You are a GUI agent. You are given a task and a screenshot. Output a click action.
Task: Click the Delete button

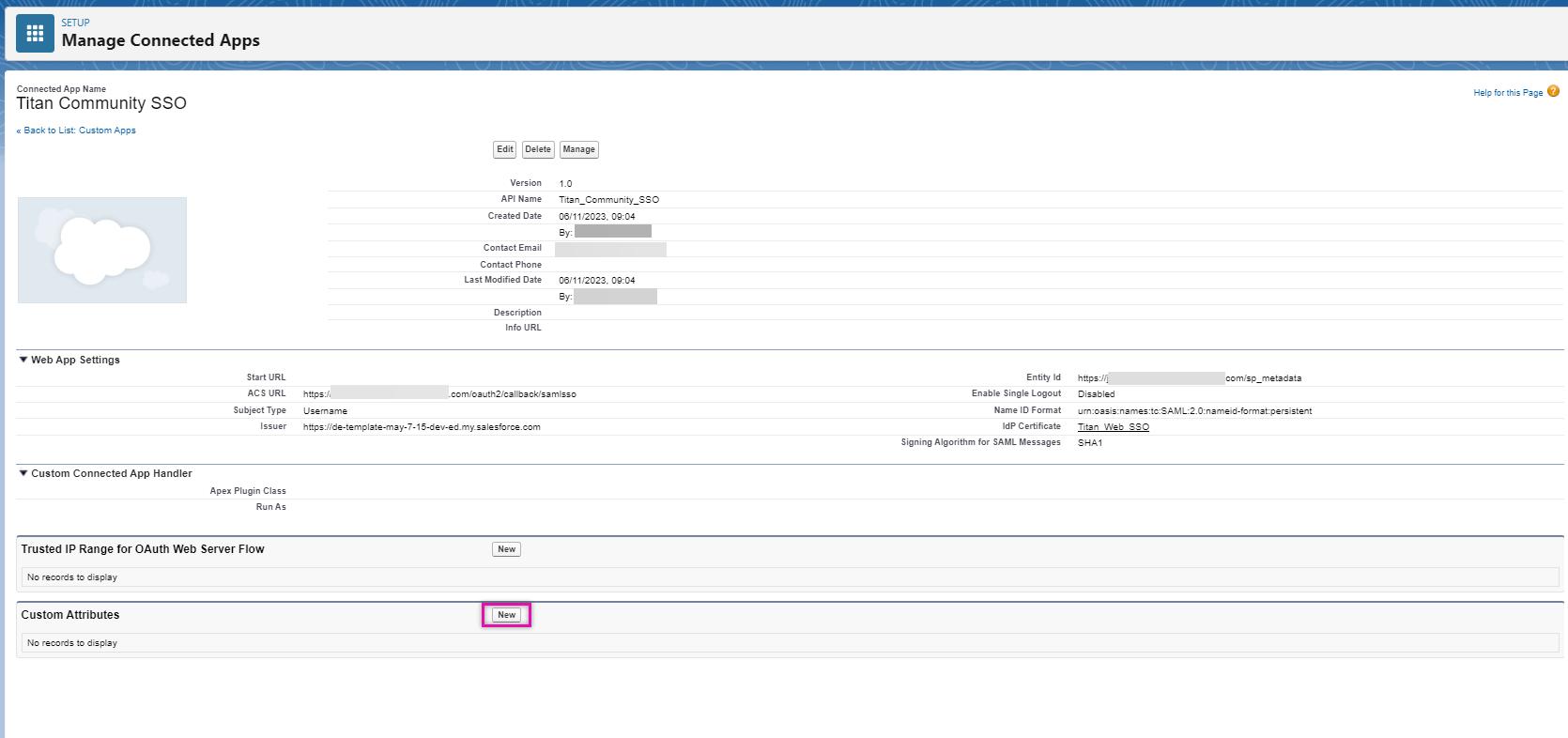[538, 149]
